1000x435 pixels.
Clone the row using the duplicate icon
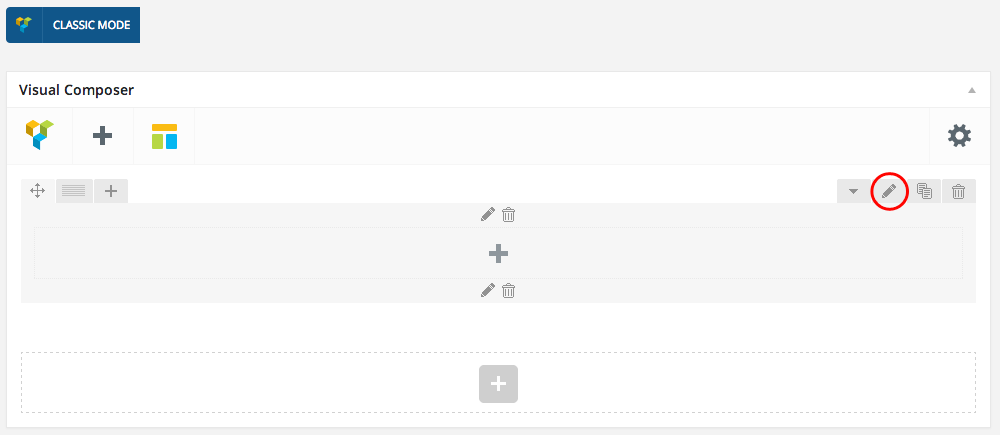coord(924,191)
